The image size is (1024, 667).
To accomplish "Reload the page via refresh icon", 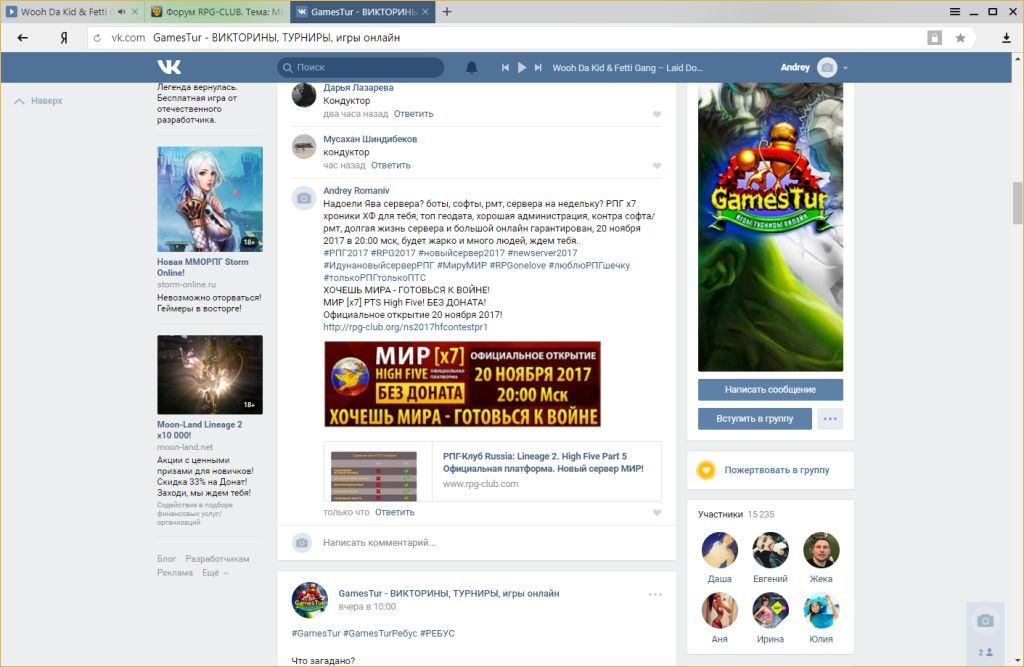I will tap(97, 38).
